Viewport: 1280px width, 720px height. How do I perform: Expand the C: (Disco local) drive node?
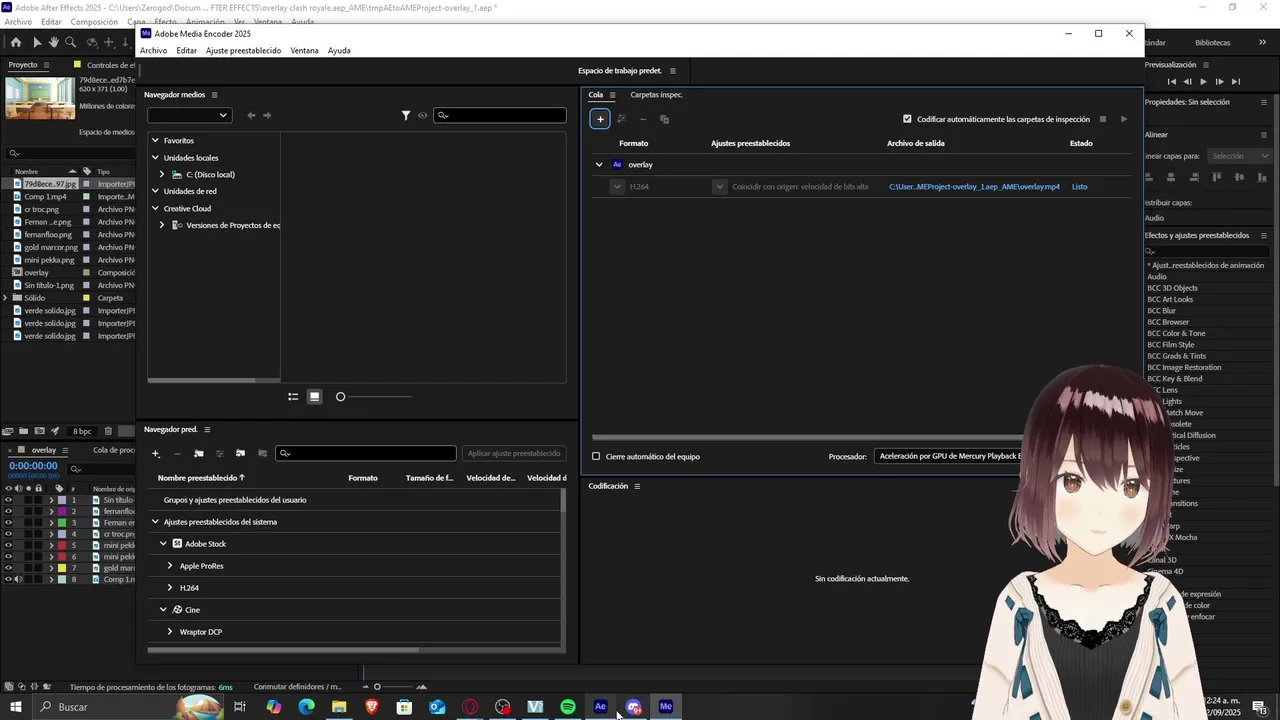(x=162, y=175)
